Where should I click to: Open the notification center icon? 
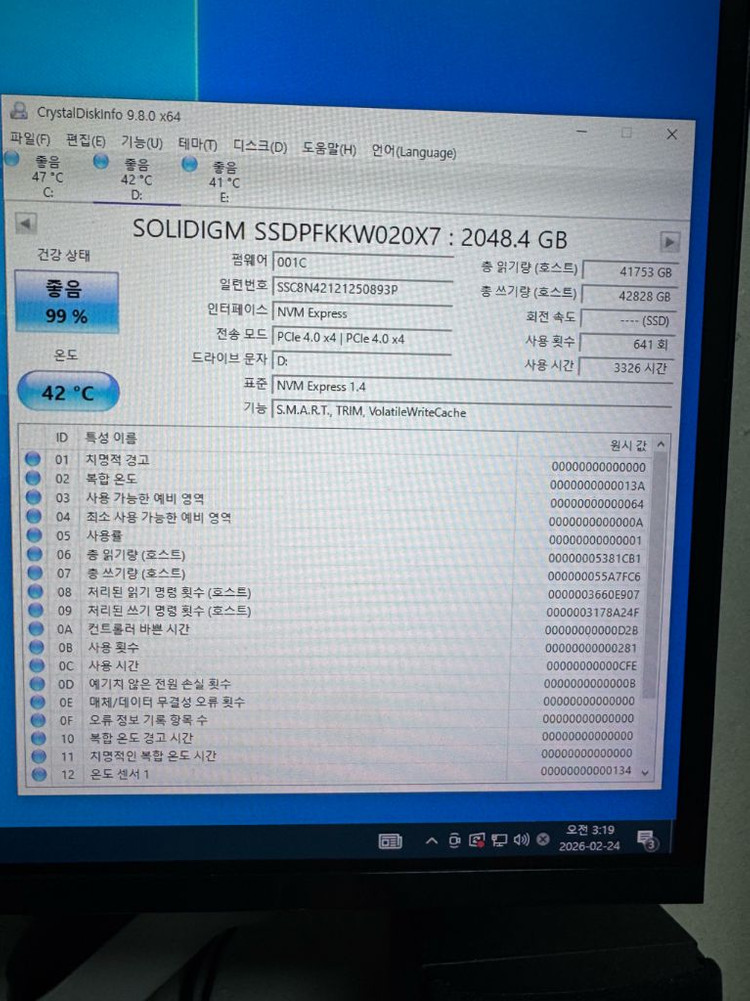[x=646, y=839]
